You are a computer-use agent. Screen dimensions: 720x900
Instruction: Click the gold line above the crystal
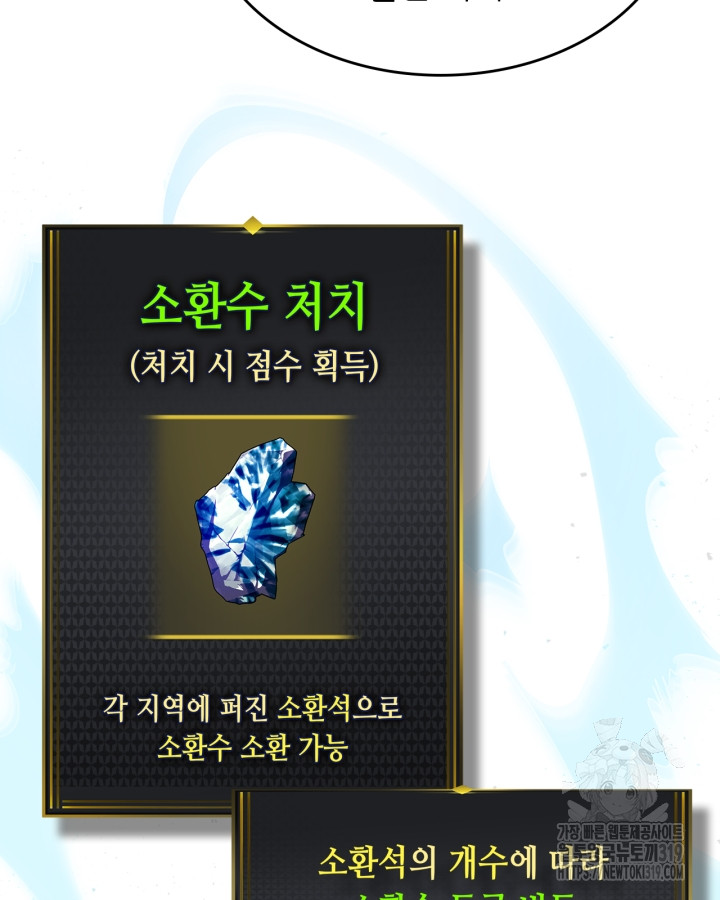click(249, 417)
